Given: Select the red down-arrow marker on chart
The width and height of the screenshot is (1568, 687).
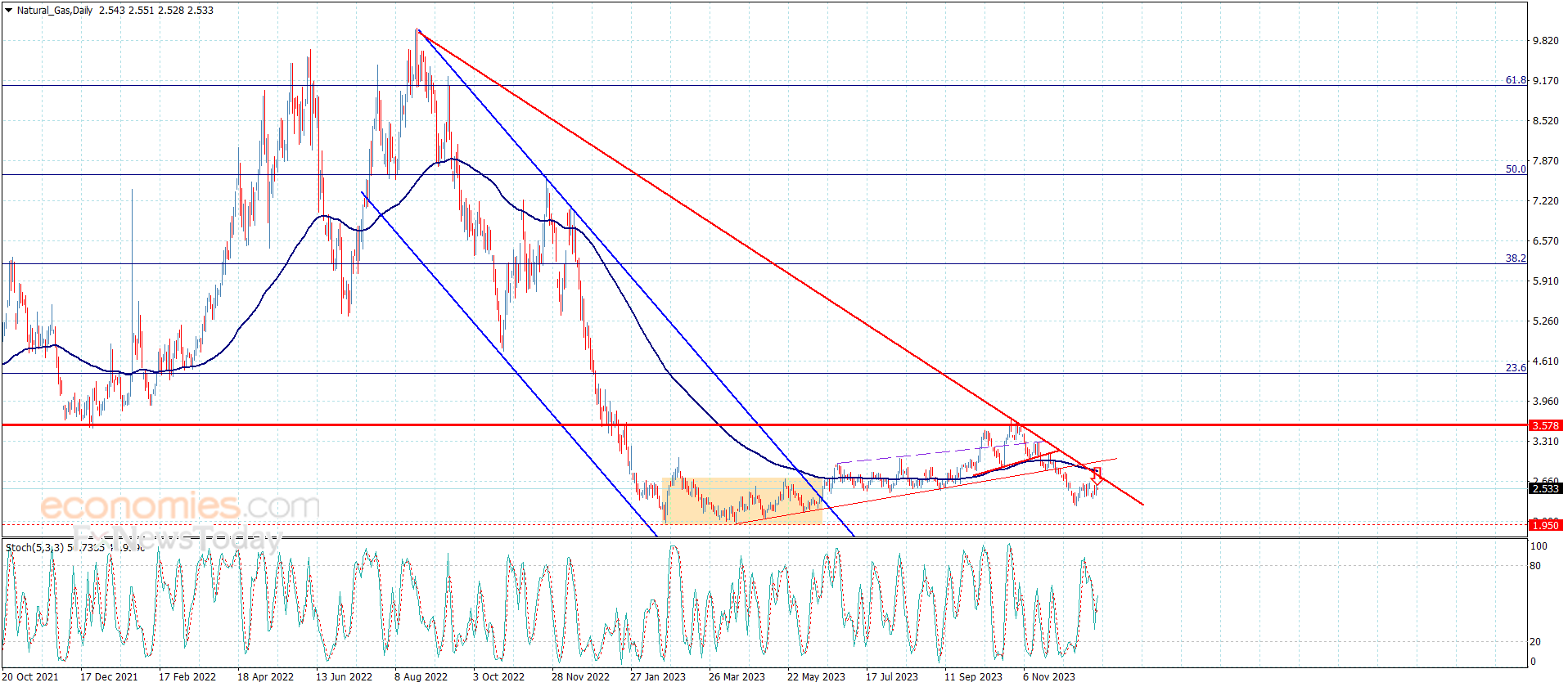Looking at the screenshot, I should 1097,477.
